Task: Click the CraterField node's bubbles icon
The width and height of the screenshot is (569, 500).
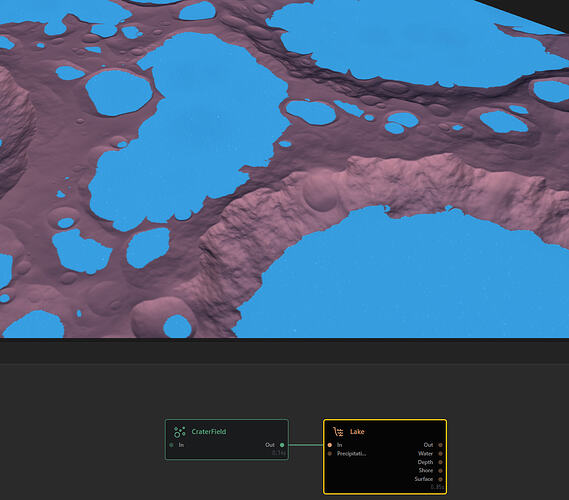Action: click(x=179, y=432)
